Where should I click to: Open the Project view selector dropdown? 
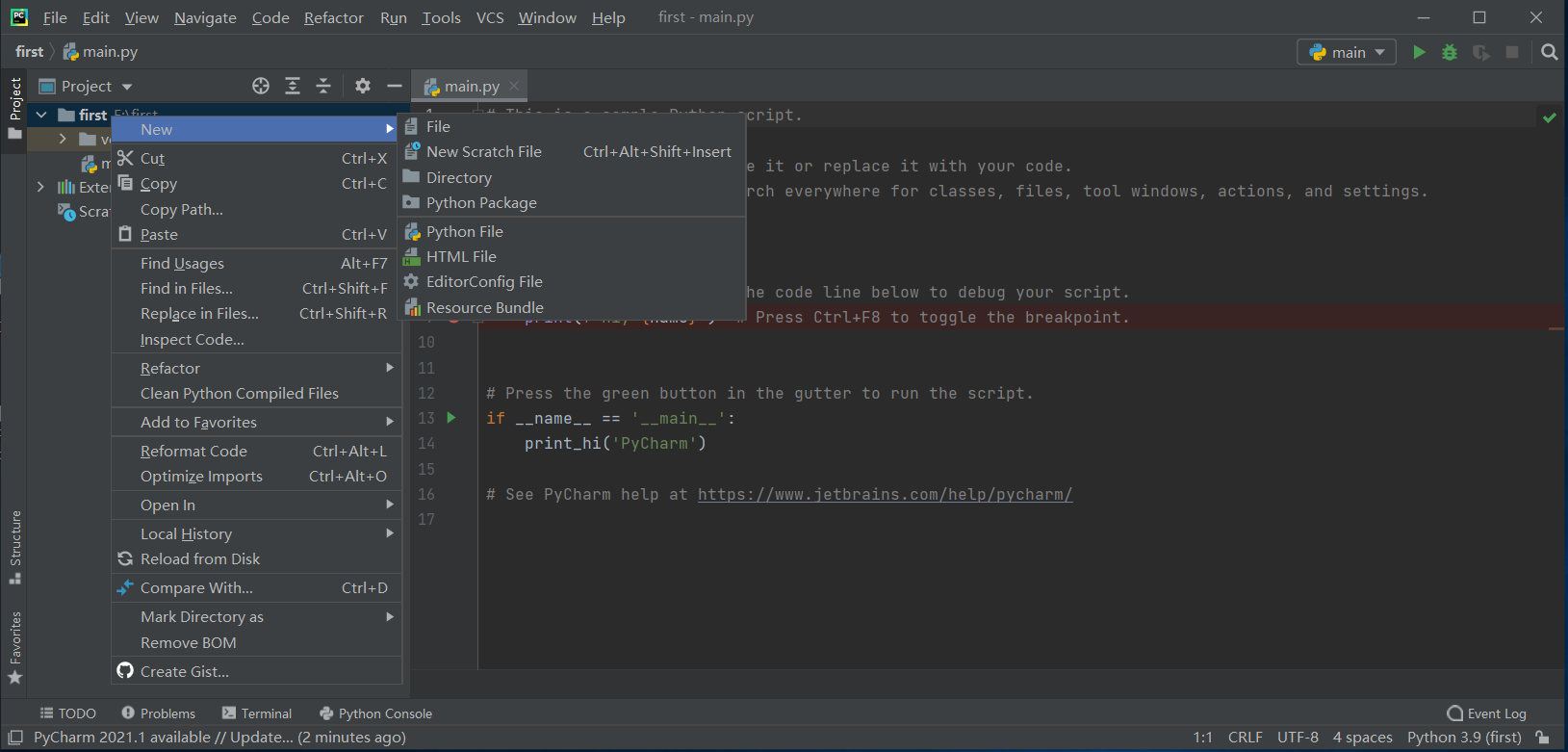click(x=85, y=86)
